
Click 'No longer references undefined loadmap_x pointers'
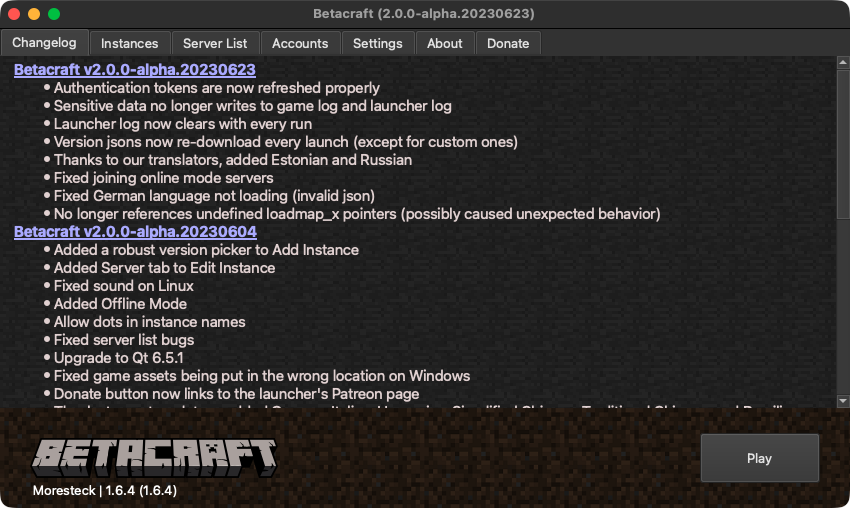click(x=357, y=214)
